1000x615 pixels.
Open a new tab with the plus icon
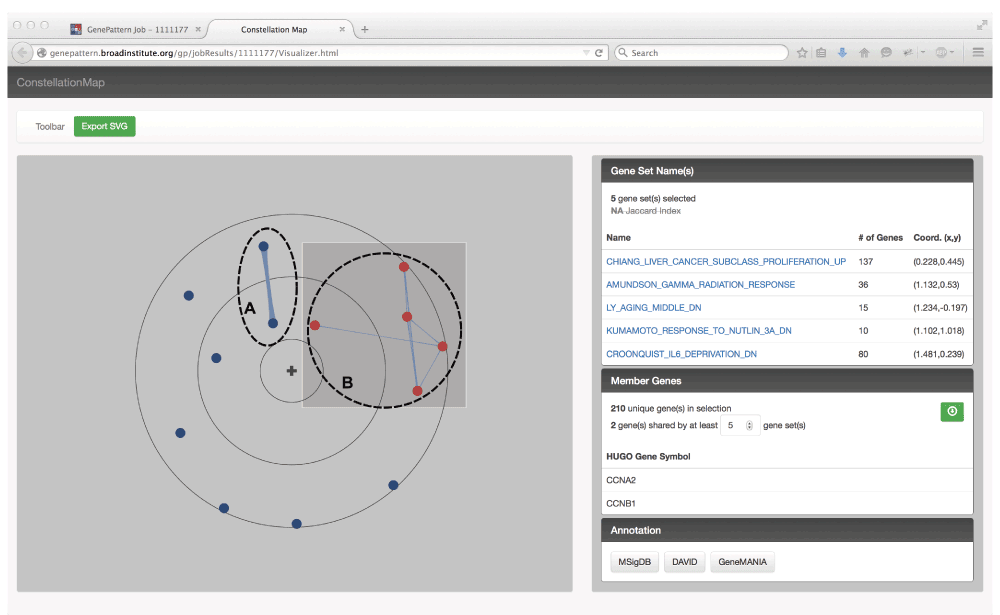(365, 30)
